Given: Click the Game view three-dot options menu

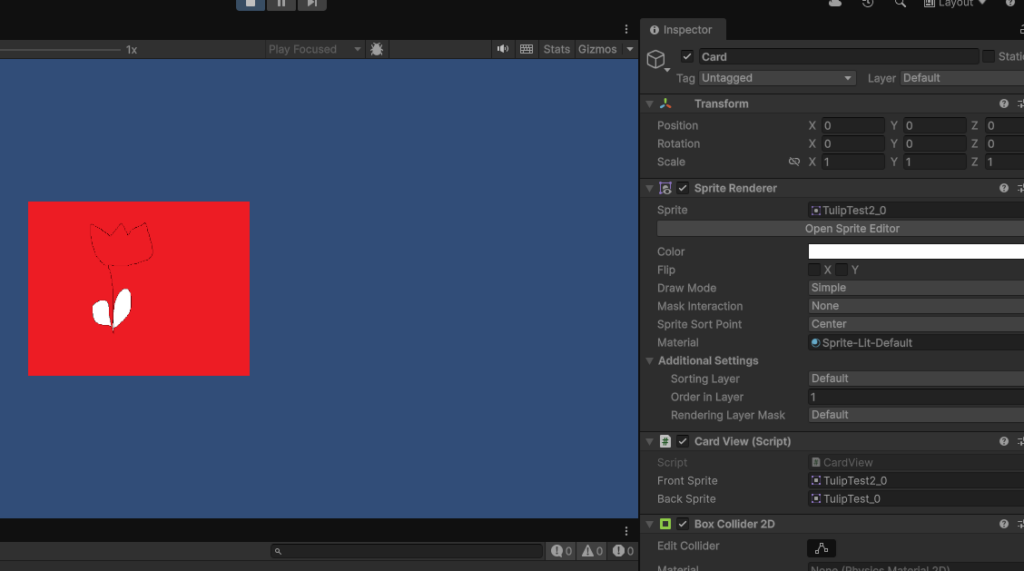Looking at the screenshot, I should click(x=627, y=29).
